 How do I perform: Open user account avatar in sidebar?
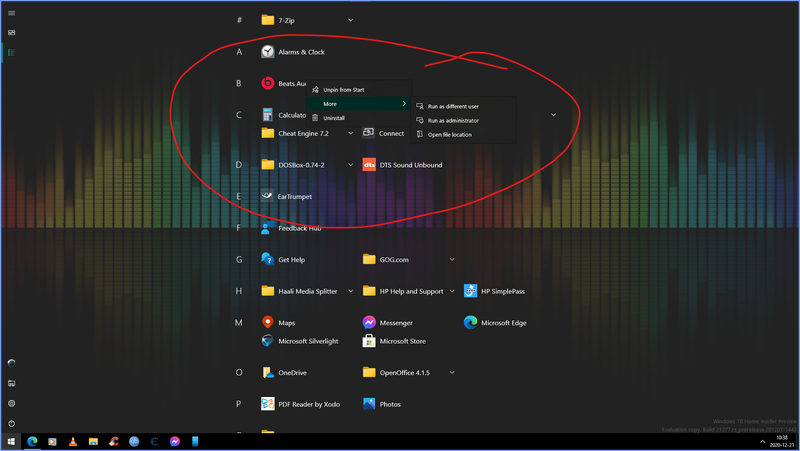click(11, 363)
